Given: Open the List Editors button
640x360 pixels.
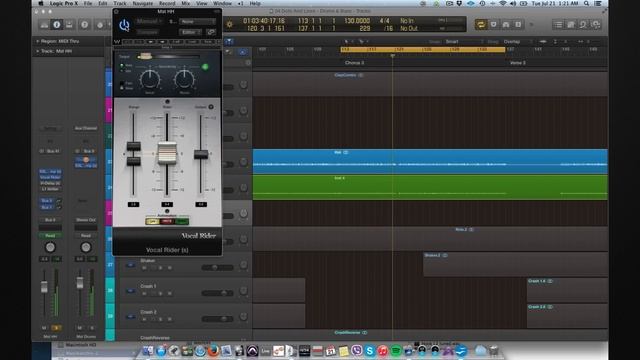Looking at the screenshot, I should pos(558,24).
